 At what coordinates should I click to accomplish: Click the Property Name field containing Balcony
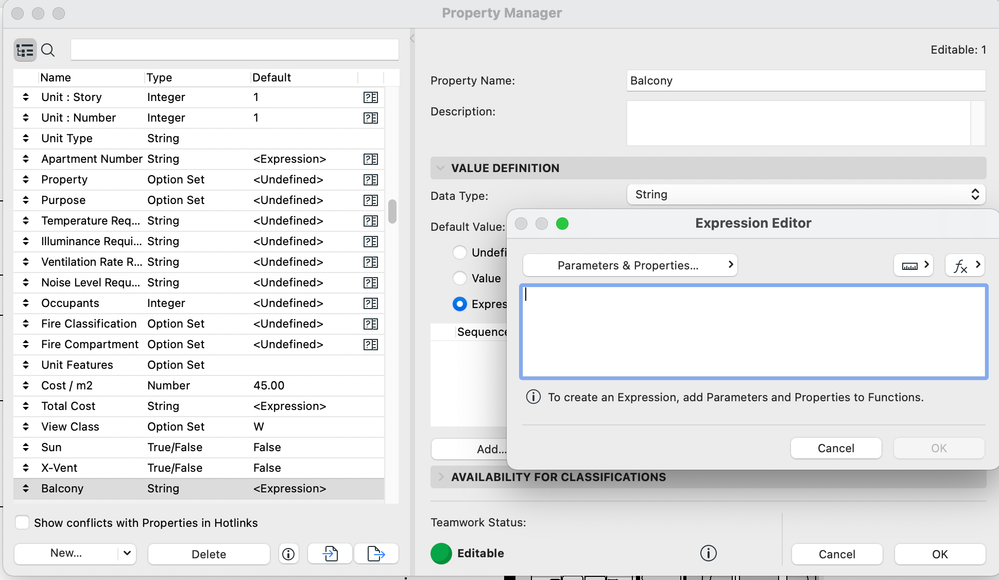(x=806, y=81)
